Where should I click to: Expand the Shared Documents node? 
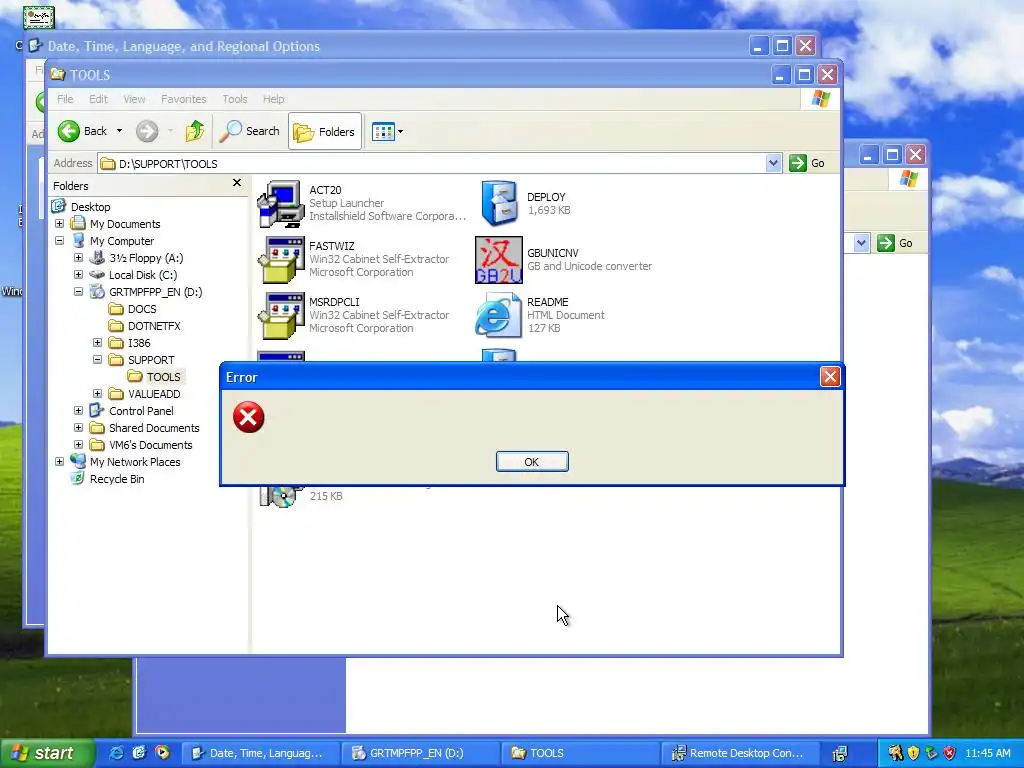(x=78, y=428)
